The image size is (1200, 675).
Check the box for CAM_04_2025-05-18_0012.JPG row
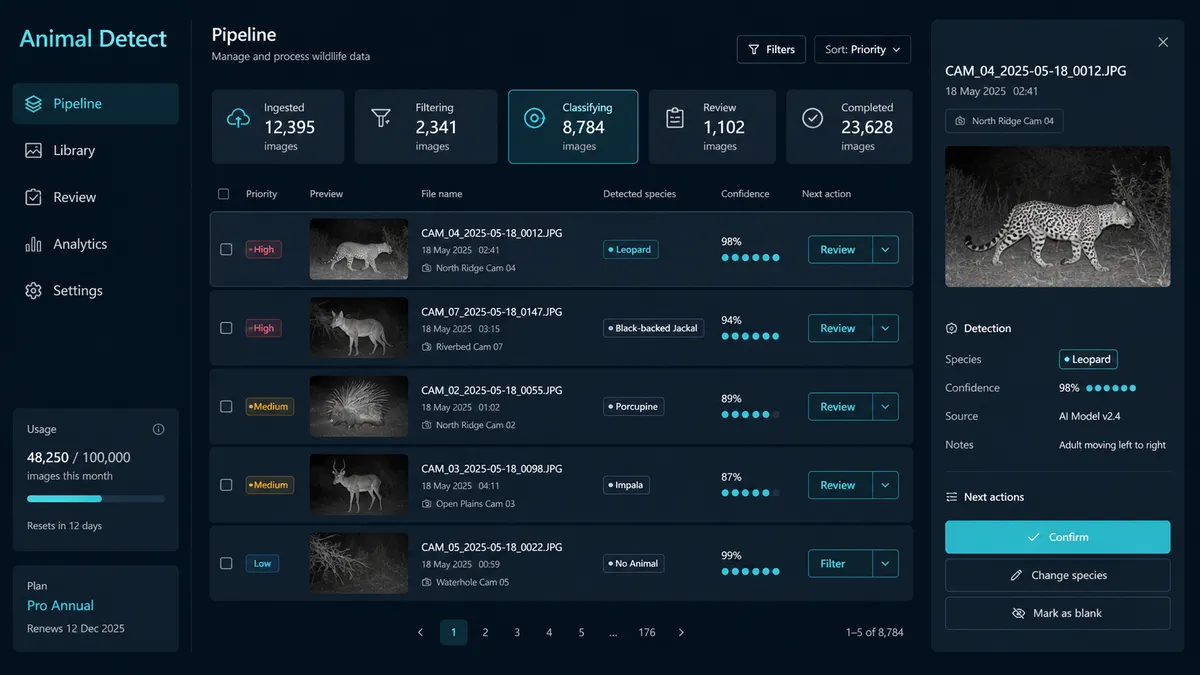(x=226, y=249)
